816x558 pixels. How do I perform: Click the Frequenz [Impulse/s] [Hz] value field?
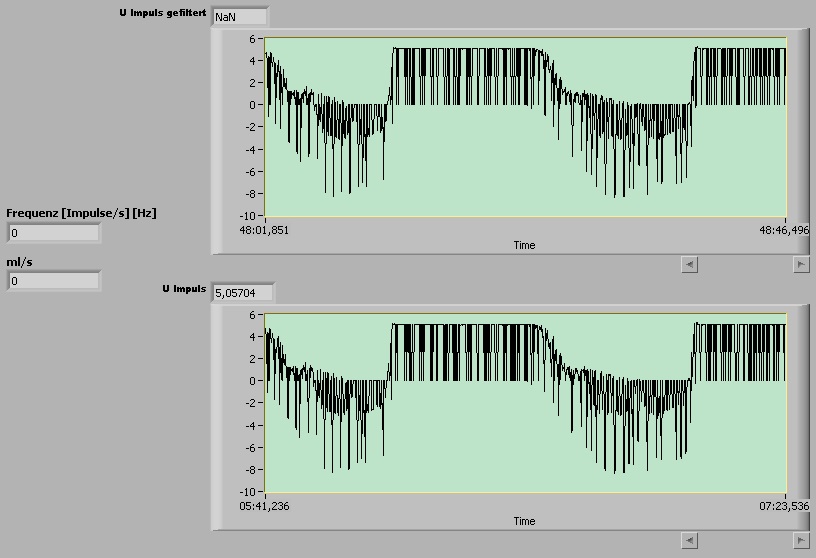point(54,233)
